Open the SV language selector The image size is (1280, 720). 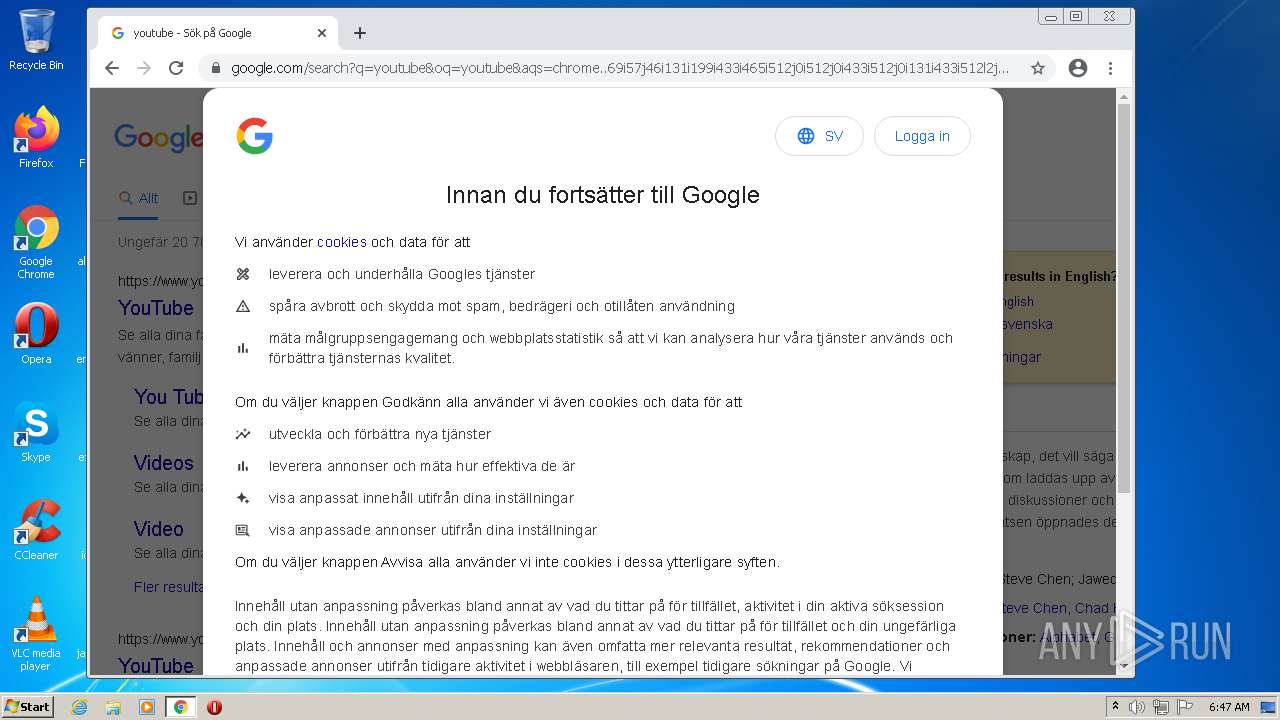coord(819,136)
